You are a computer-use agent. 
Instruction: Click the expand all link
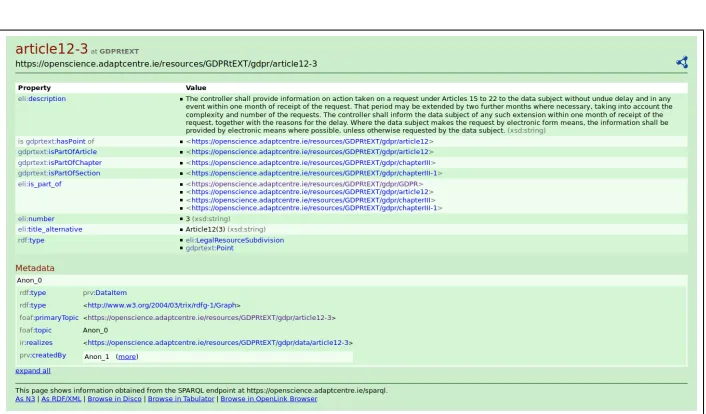[x=33, y=371]
